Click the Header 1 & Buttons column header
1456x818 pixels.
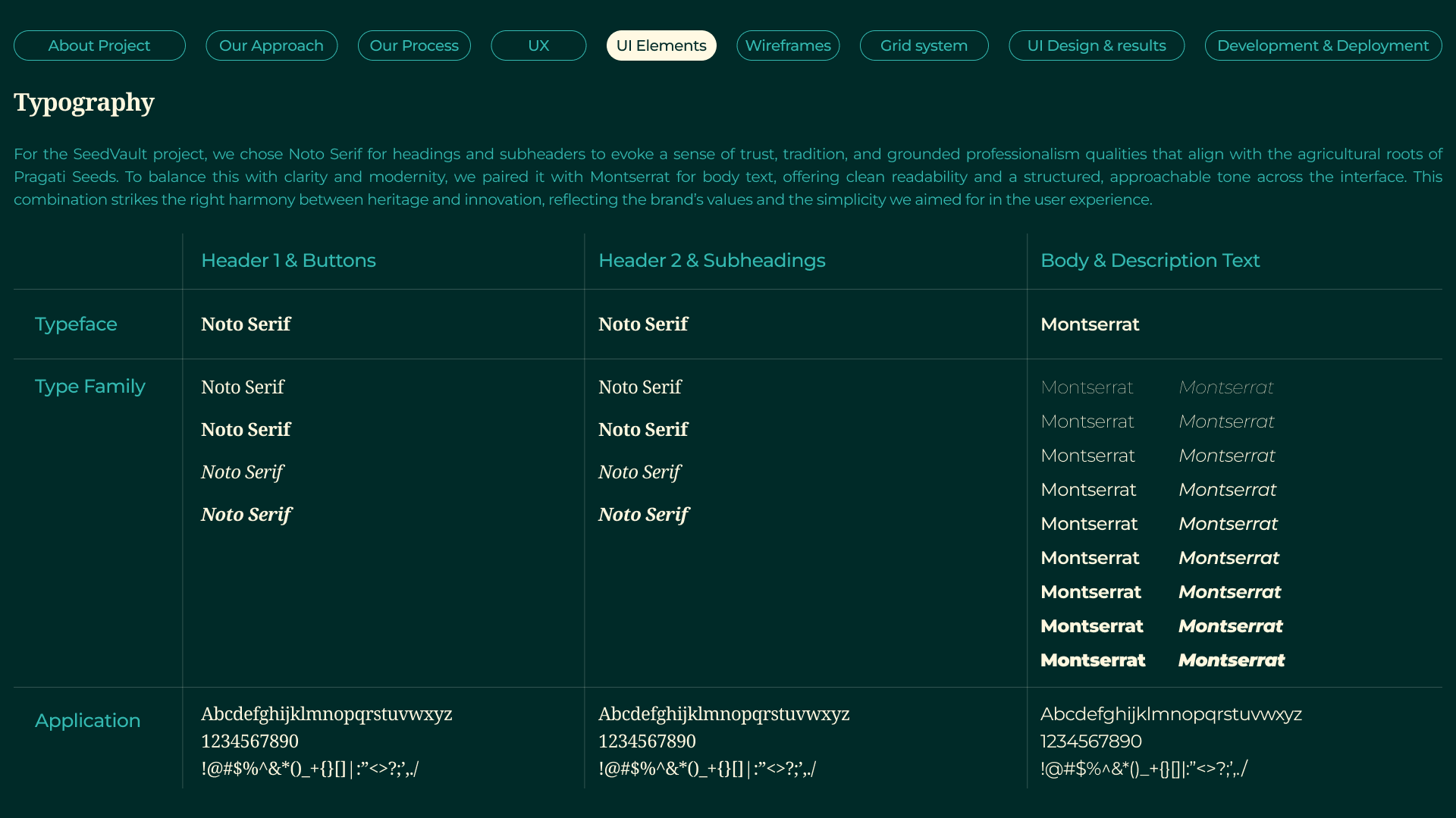(288, 260)
